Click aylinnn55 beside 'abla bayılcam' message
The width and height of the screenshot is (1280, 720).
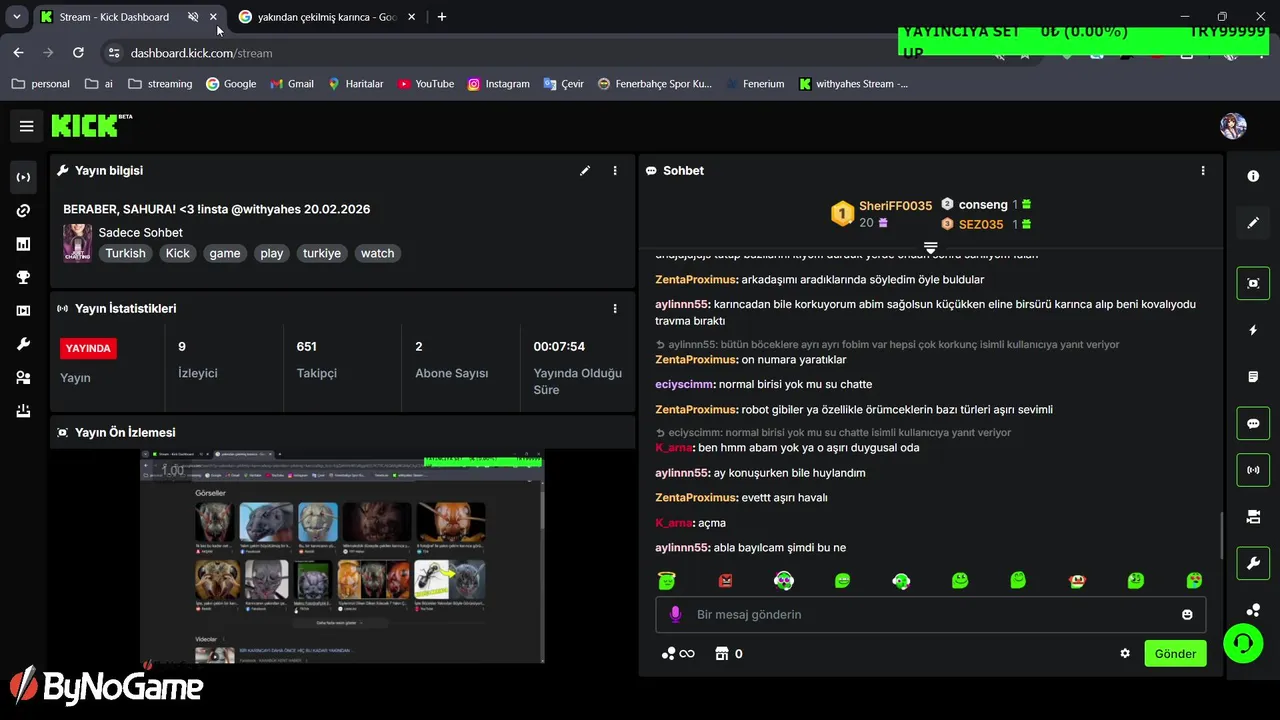click(682, 548)
